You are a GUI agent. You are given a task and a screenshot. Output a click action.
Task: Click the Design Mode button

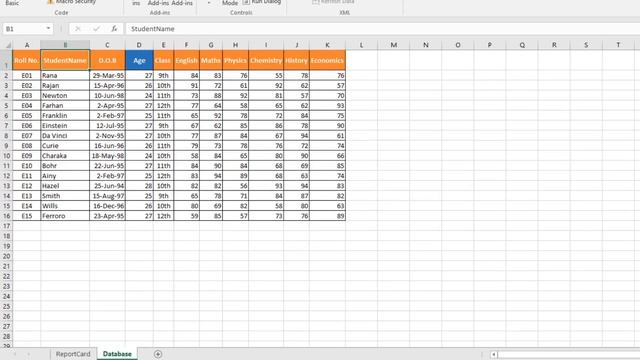coord(230,2)
